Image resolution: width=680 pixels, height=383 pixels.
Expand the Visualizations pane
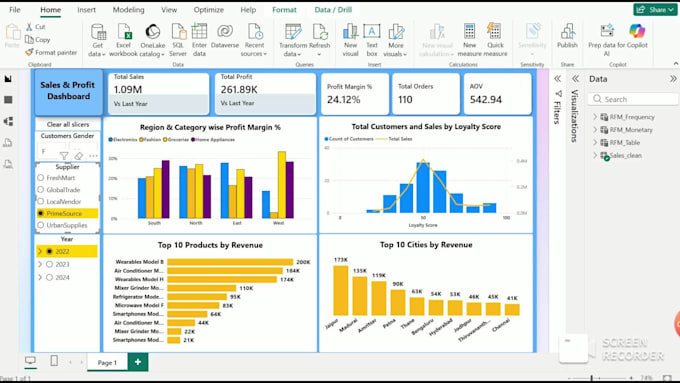coord(575,79)
